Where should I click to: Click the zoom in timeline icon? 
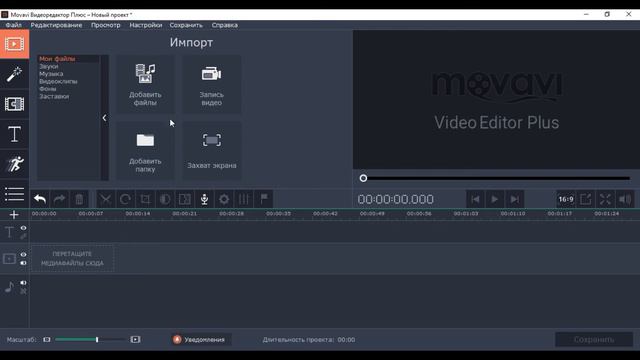[135, 340]
